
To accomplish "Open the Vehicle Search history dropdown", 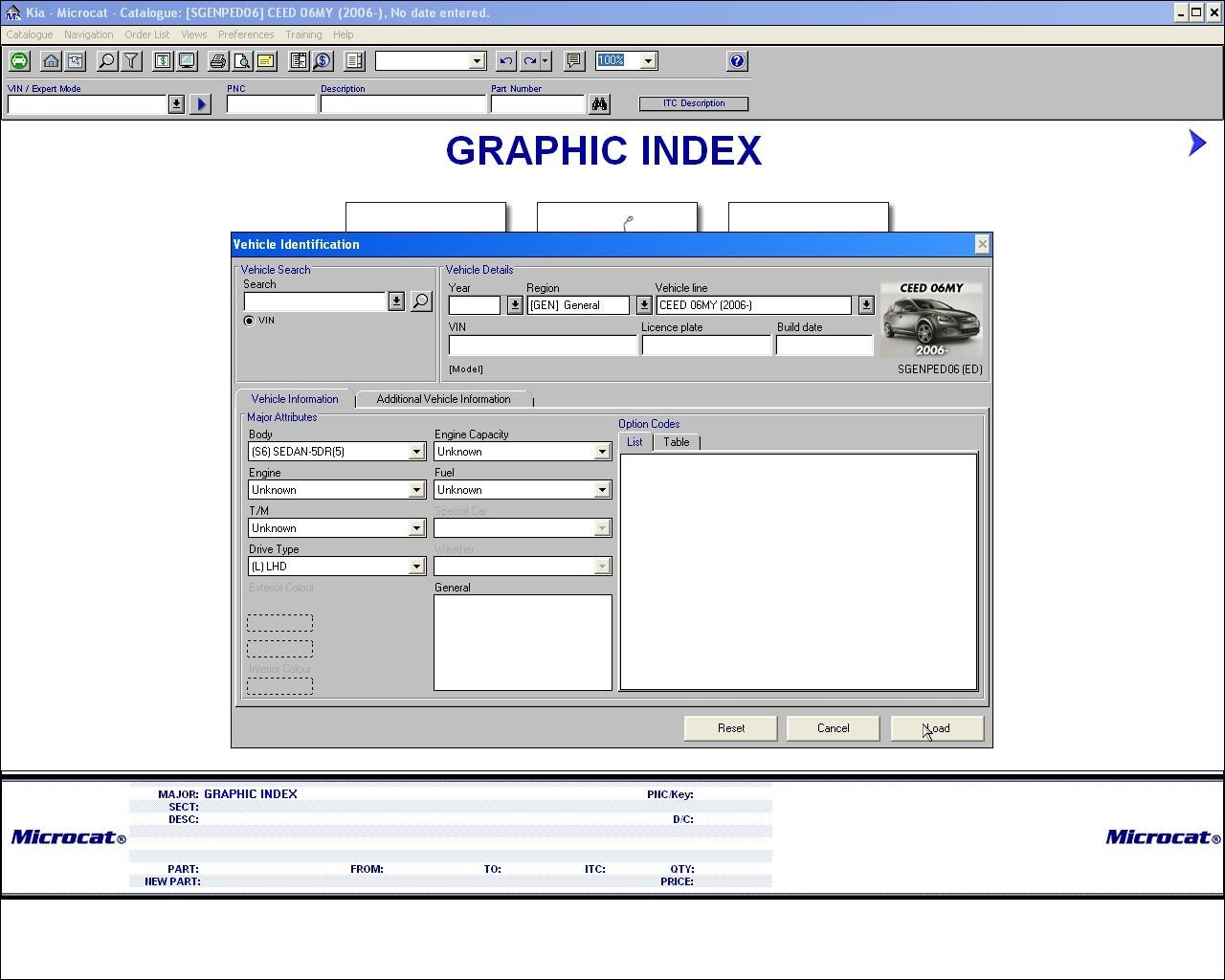I will point(396,301).
